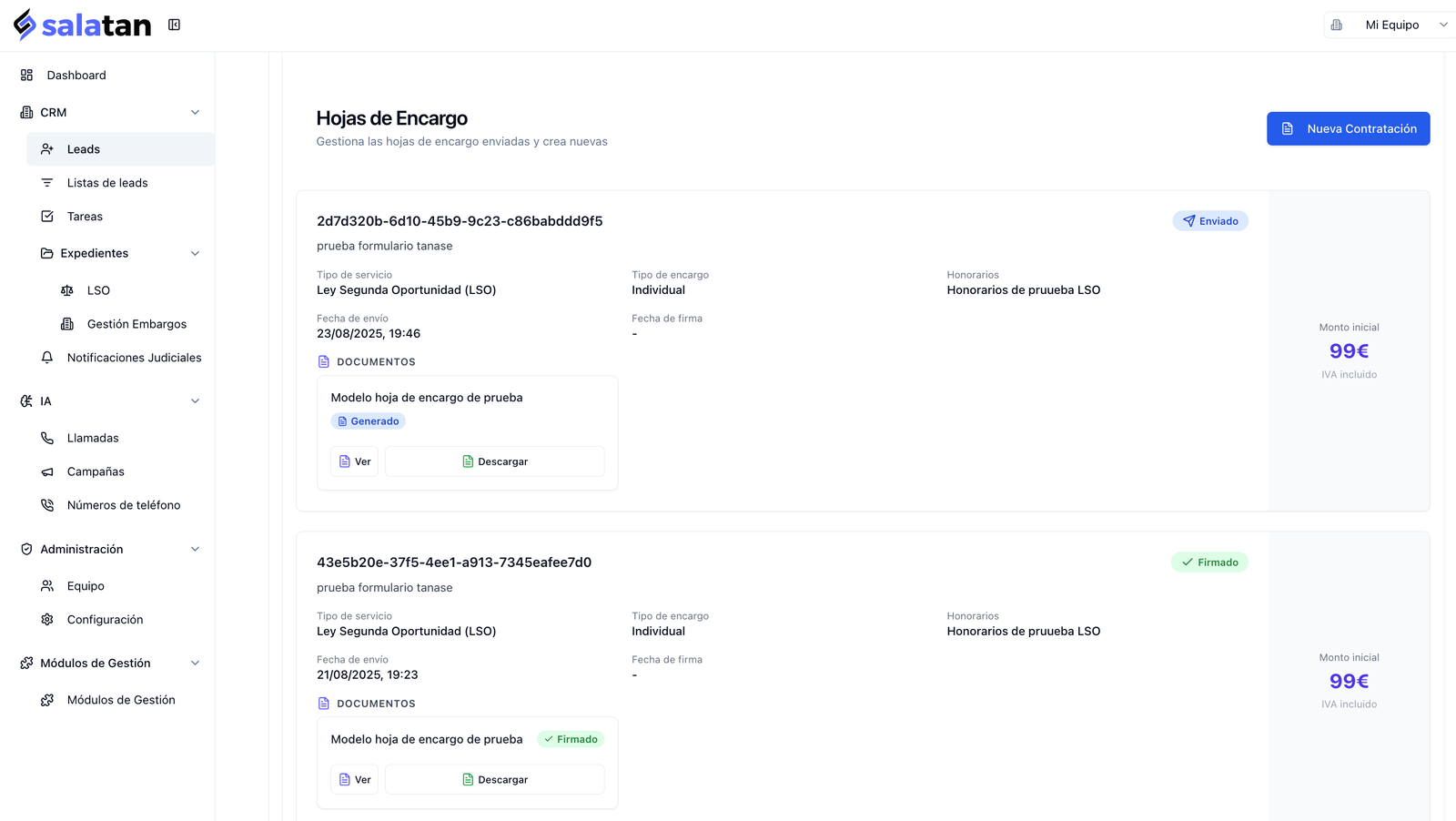1456x821 pixels.
Task: Click the Tareas checkbox icon
Action: click(47, 216)
